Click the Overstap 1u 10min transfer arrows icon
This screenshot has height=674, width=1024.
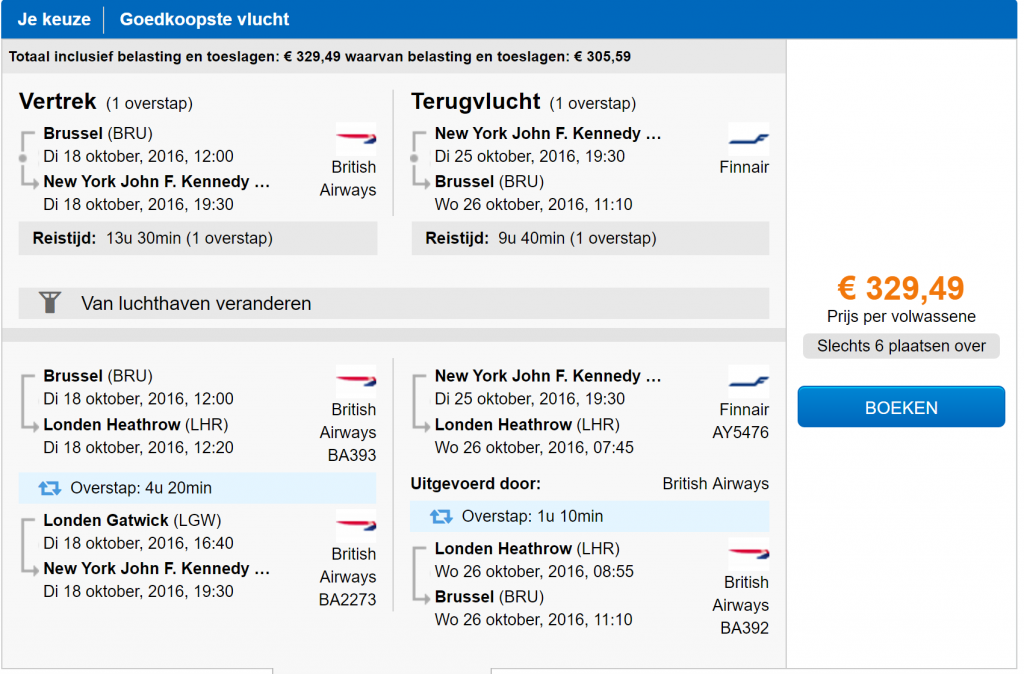(441, 517)
